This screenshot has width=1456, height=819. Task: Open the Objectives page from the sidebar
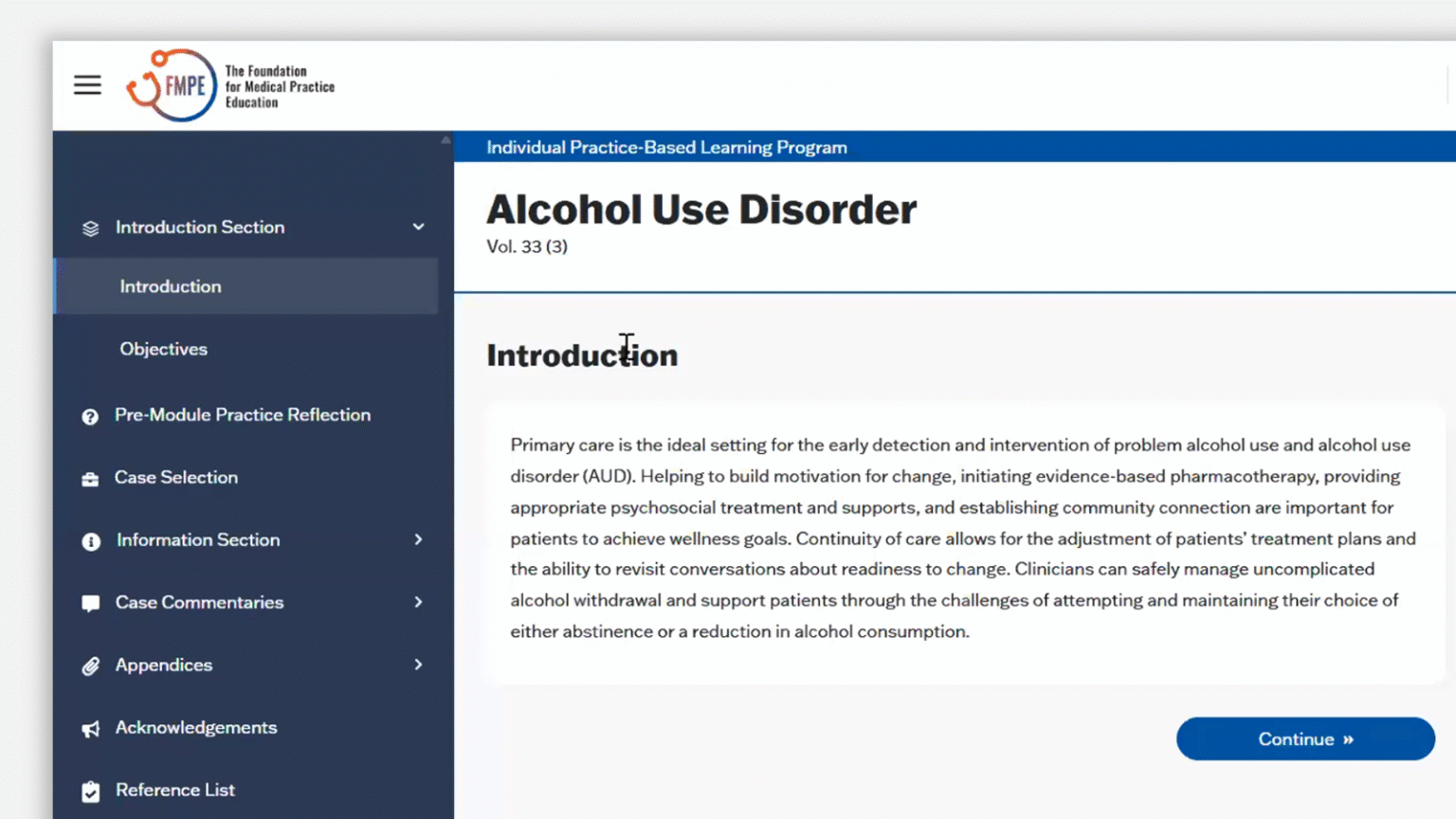point(163,349)
